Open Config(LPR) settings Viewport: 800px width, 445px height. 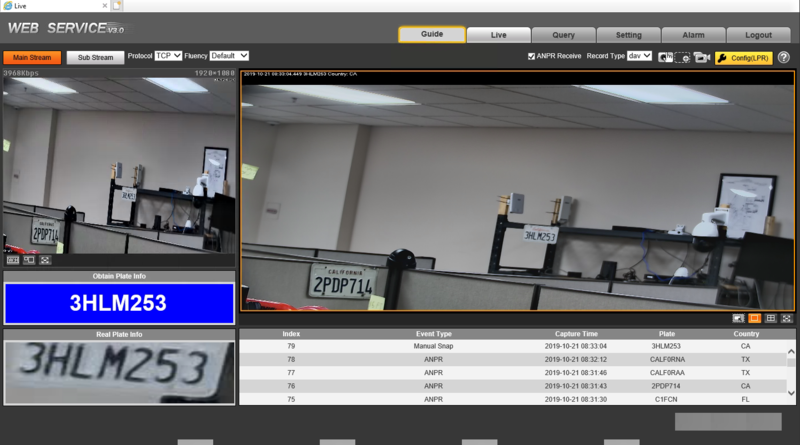[744, 58]
